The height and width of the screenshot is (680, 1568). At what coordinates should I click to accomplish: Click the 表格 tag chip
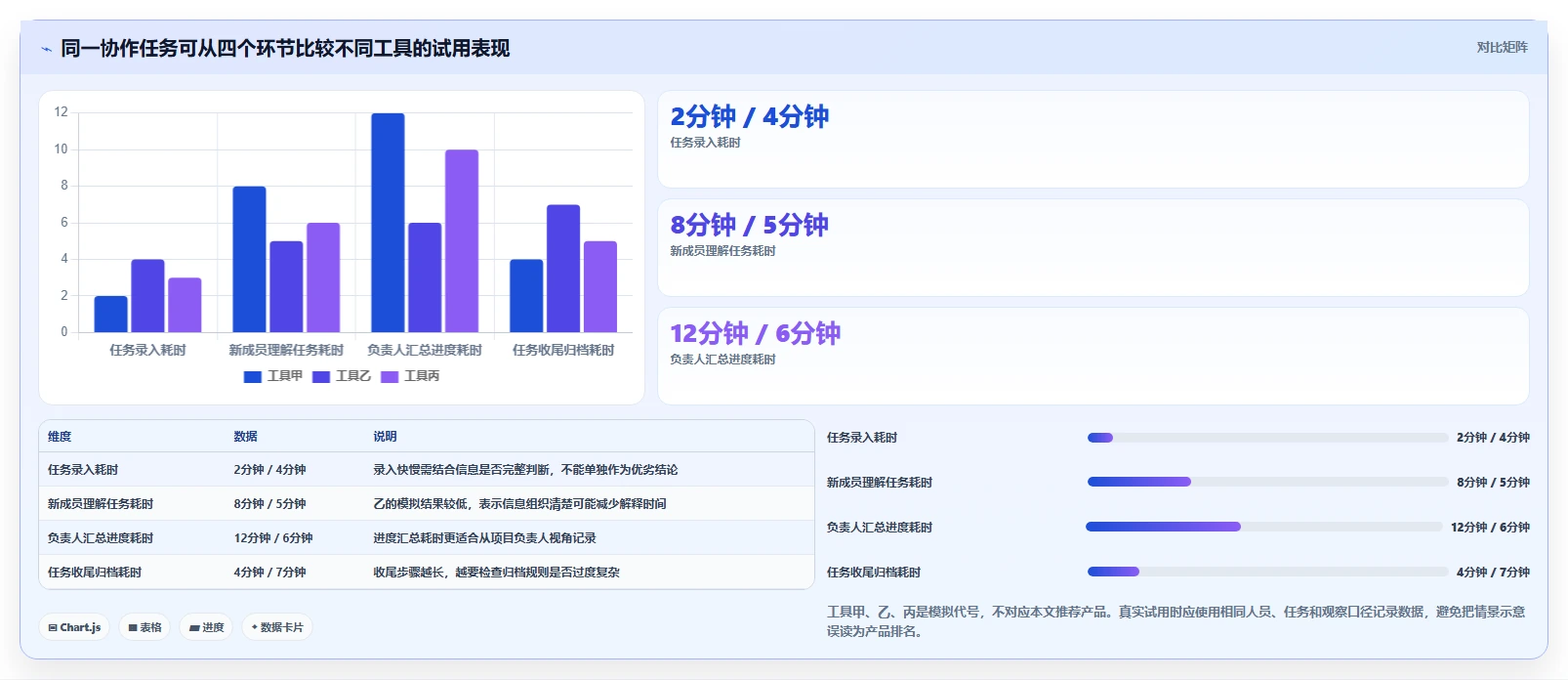click(144, 627)
